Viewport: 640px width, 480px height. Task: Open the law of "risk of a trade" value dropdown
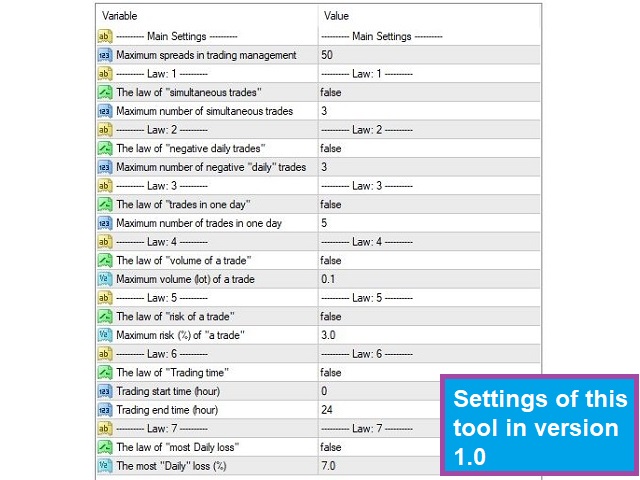click(x=331, y=316)
